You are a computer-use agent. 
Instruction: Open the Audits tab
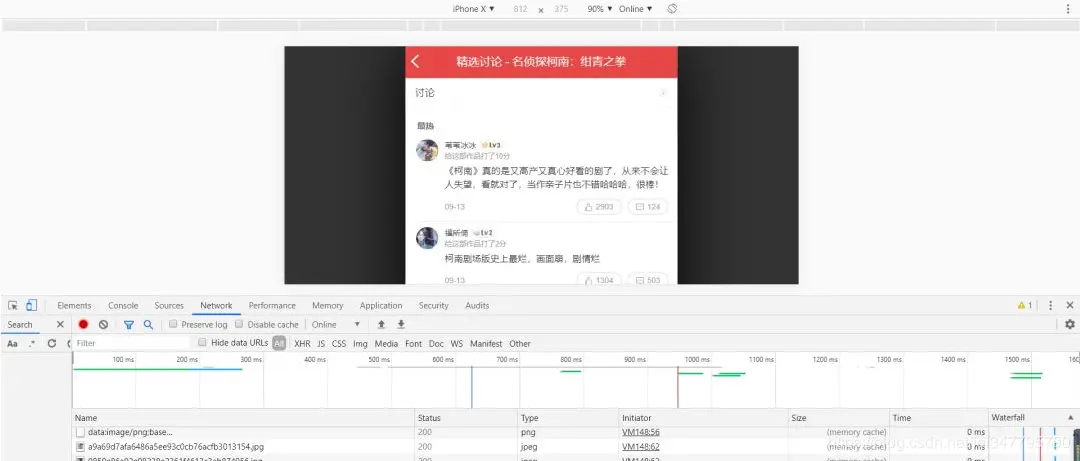(477, 305)
